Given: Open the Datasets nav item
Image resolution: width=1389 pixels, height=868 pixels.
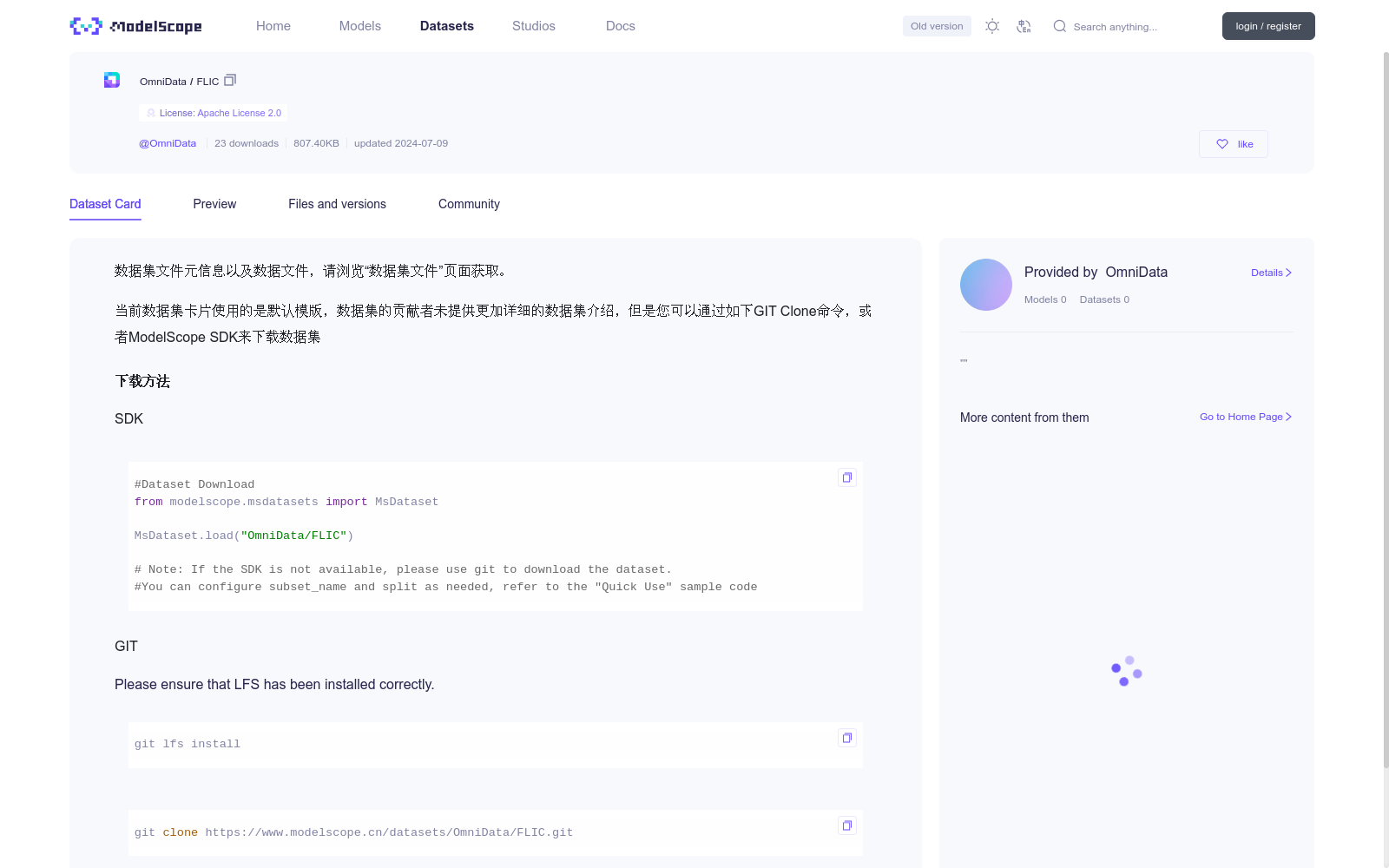Looking at the screenshot, I should point(447,26).
